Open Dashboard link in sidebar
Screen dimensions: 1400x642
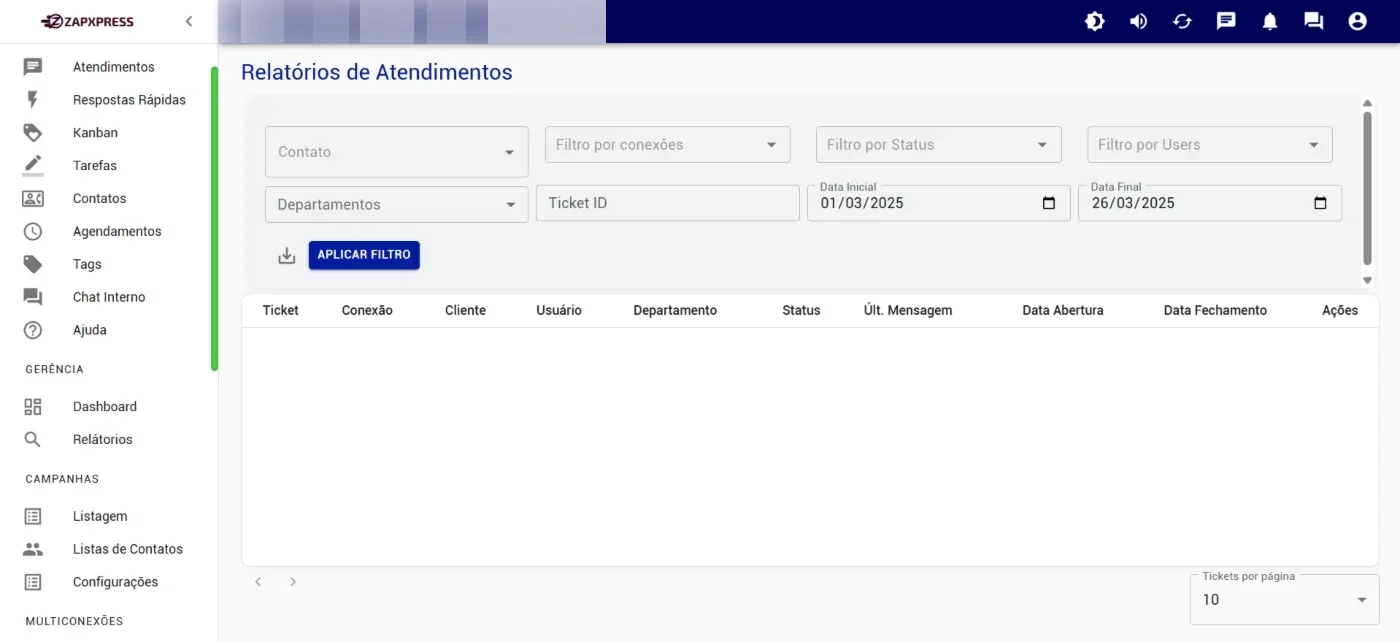click(105, 407)
